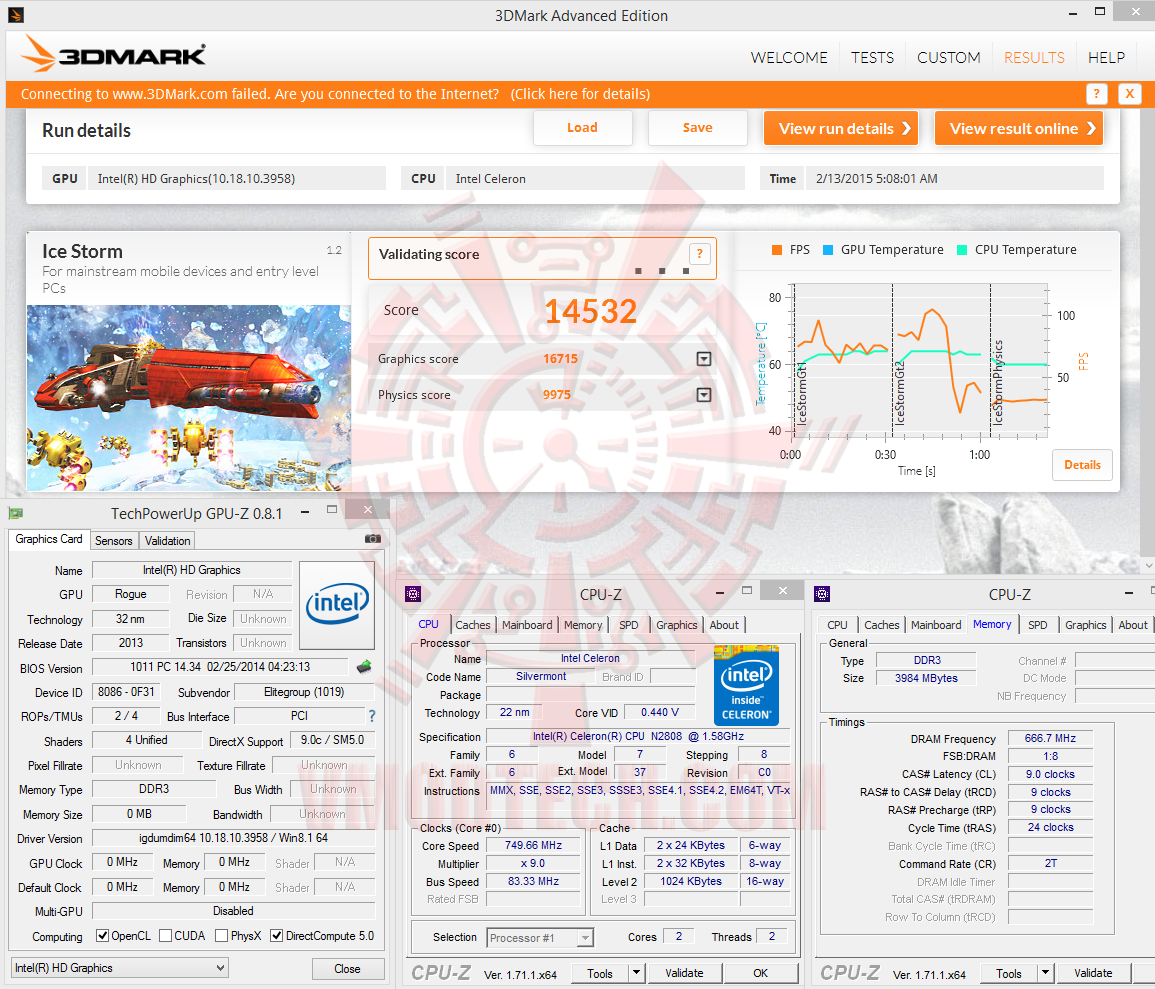Click the Bus Interface question mark in GPU-Z

point(372,716)
